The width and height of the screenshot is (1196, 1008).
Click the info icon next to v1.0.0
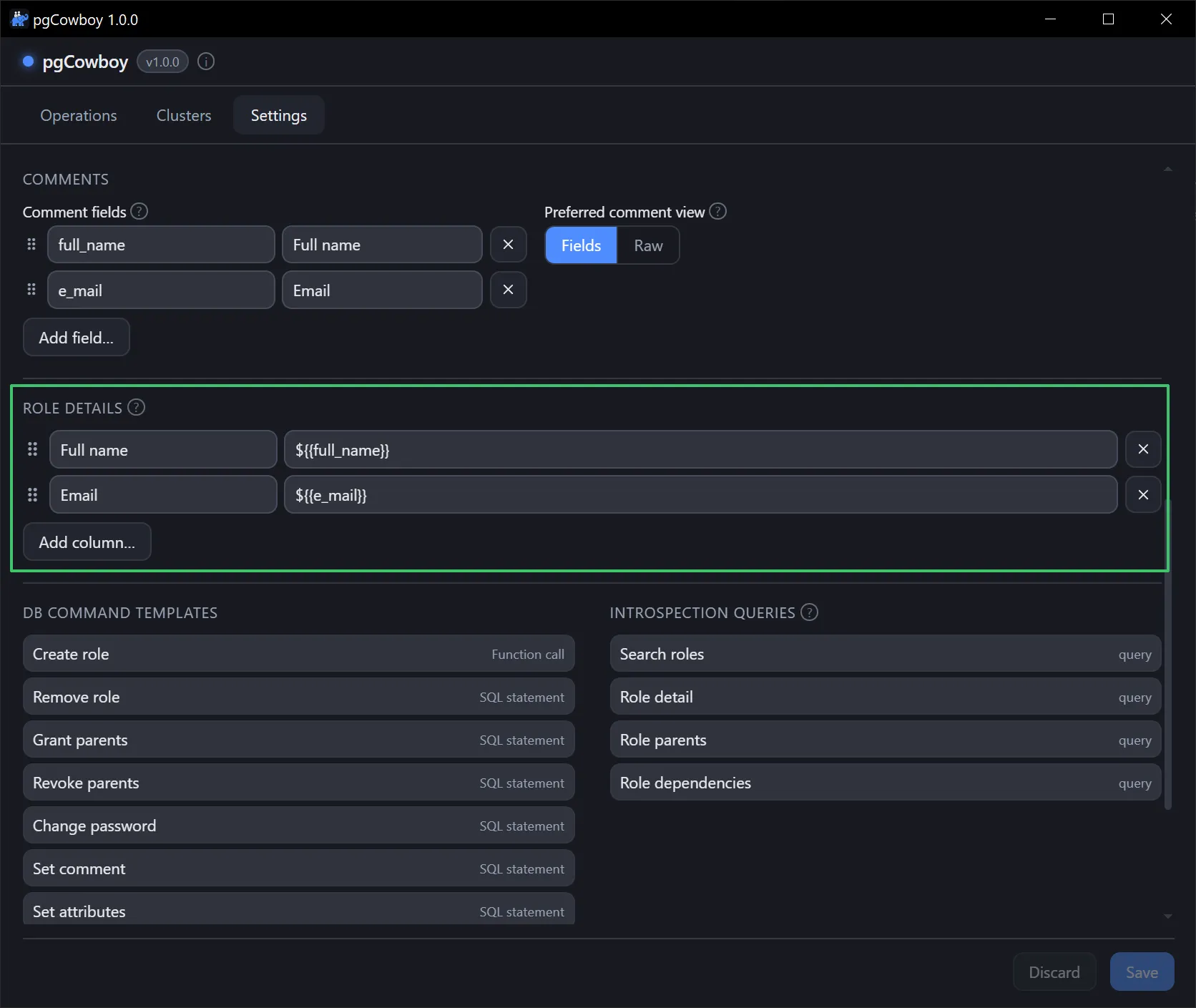point(206,62)
